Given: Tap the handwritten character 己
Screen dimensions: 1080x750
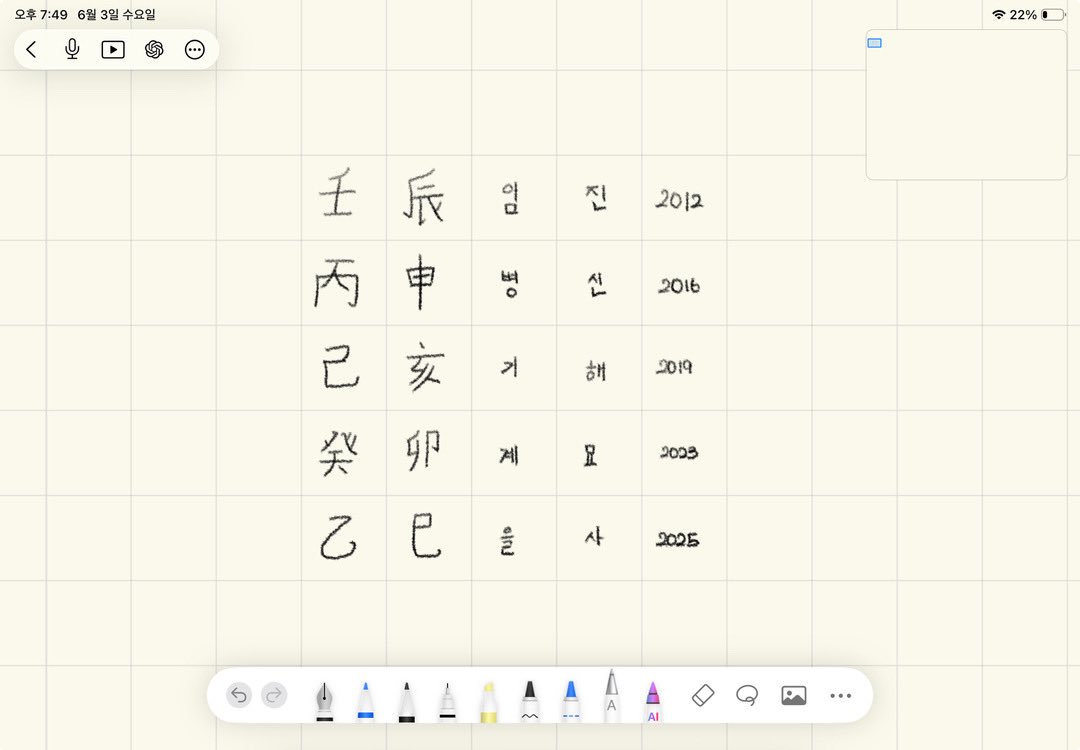Looking at the screenshot, I should pos(341,366).
